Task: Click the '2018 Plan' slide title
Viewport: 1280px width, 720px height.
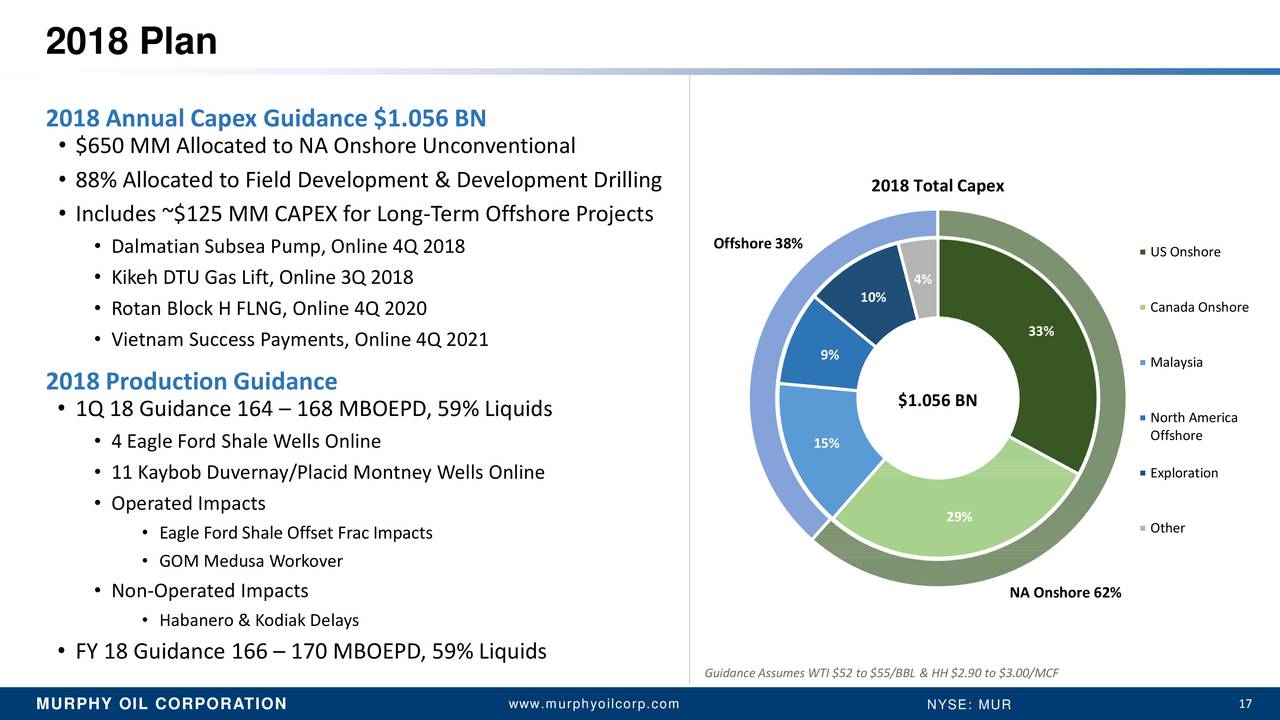Action: [x=131, y=41]
